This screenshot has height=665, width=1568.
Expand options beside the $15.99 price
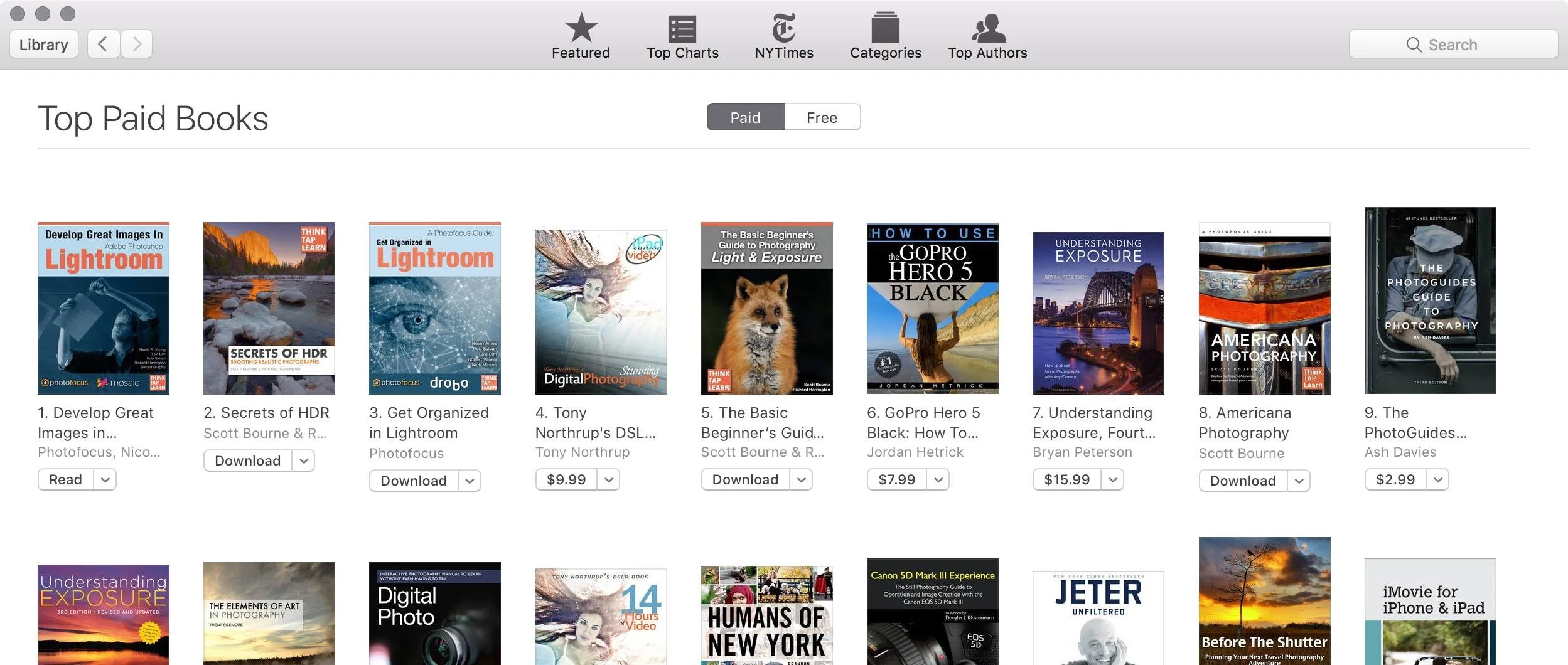[1113, 480]
